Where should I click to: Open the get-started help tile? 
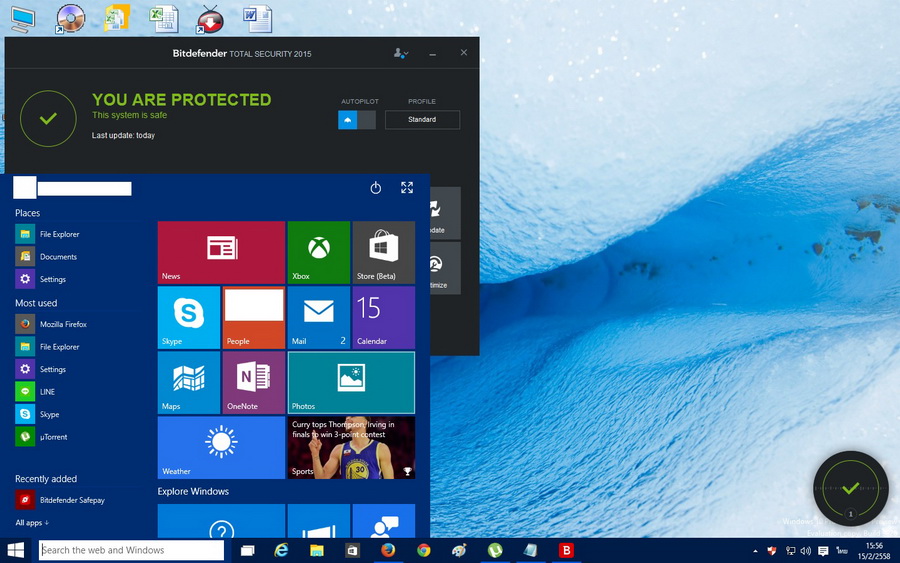coord(221,521)
